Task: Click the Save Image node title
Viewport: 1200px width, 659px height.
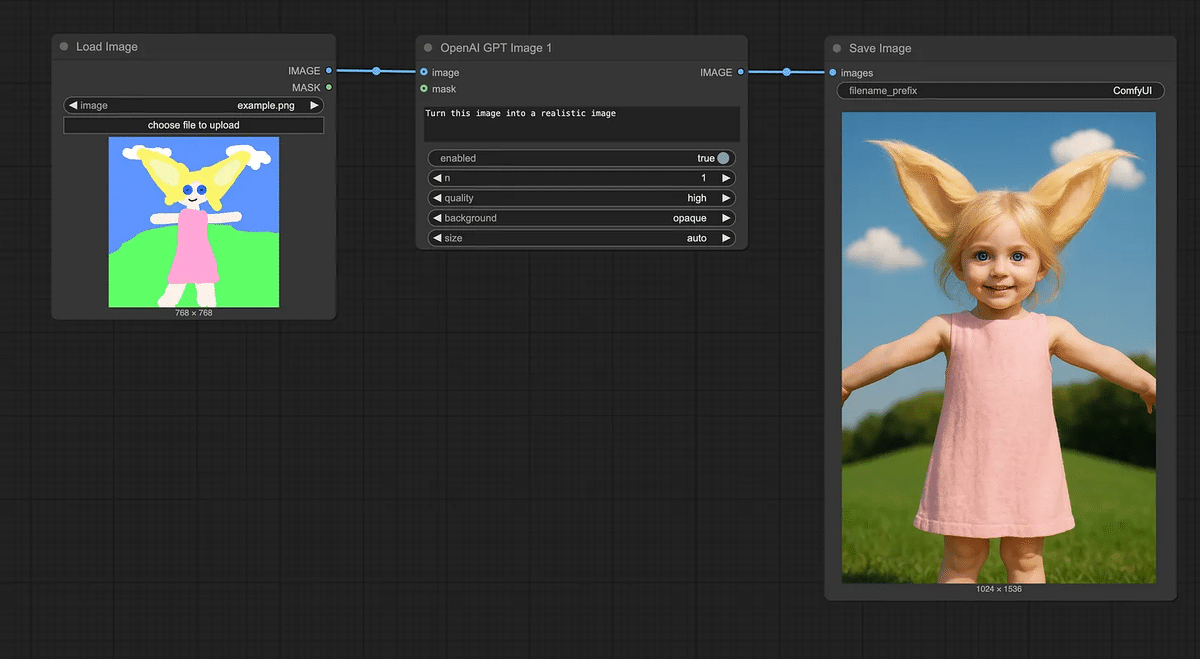Action: [880, 48]
